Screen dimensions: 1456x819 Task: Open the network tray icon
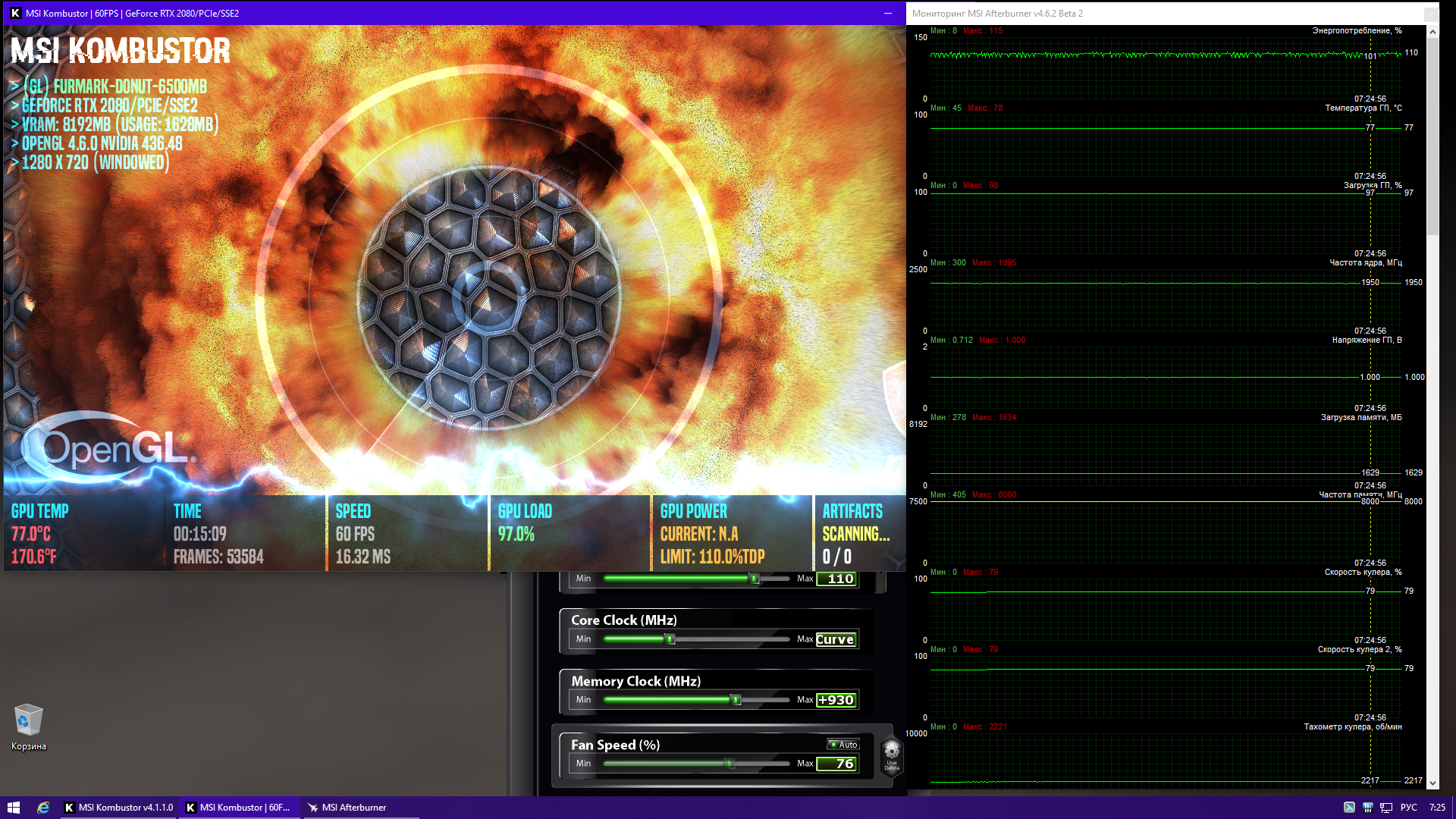pyautogui.click(x=1386, y=808)
